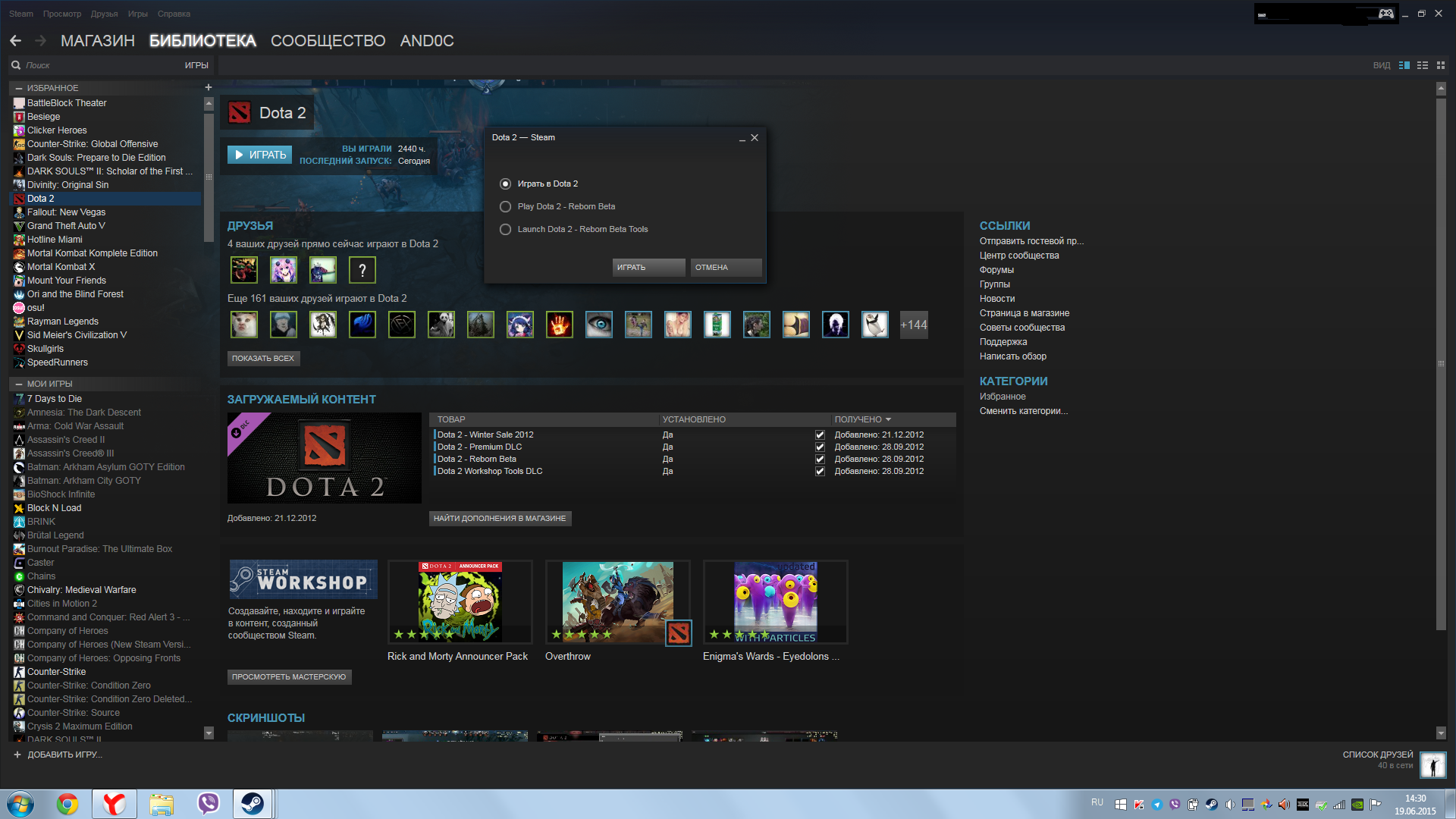
Task: Click the flaming hand friend avatar
Action: coord(560,325)
